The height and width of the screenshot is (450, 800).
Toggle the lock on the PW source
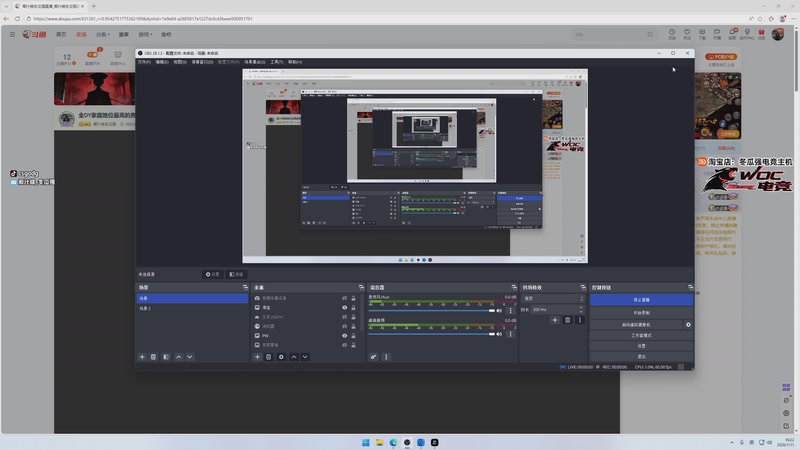353,336
